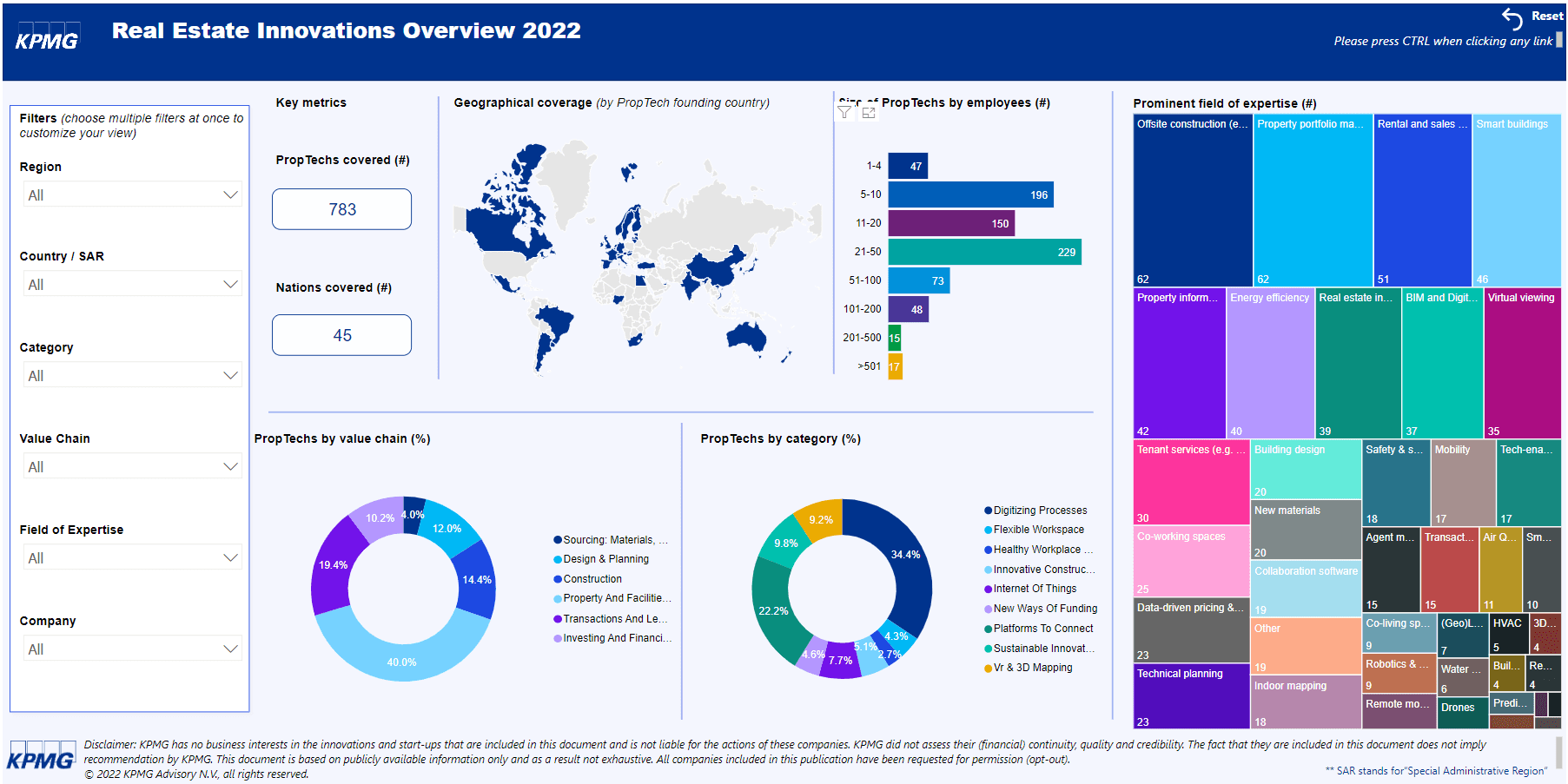Expand the Company filter dropdown

click(133, 649)
